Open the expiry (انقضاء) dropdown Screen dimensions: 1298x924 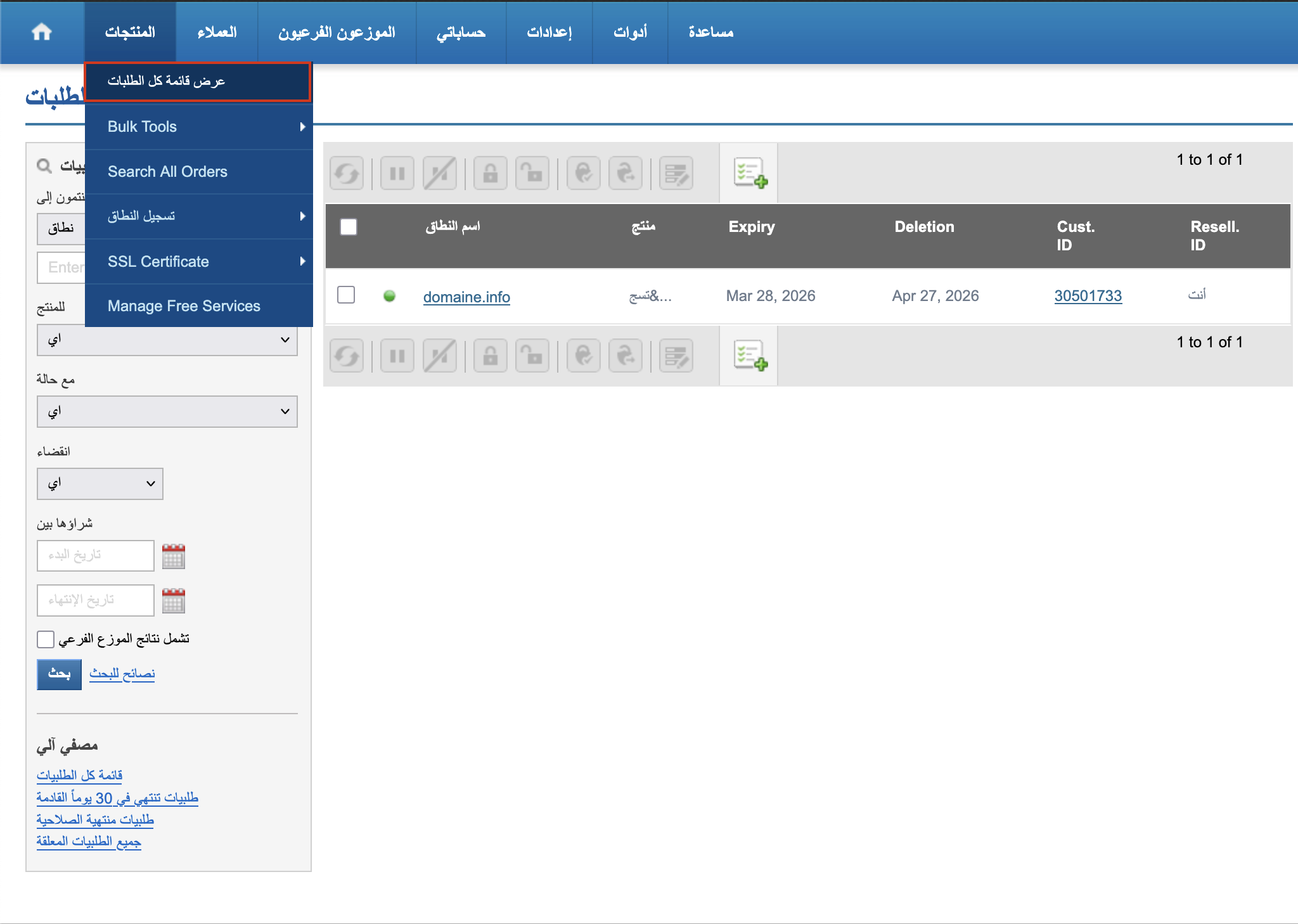point(100,484)
